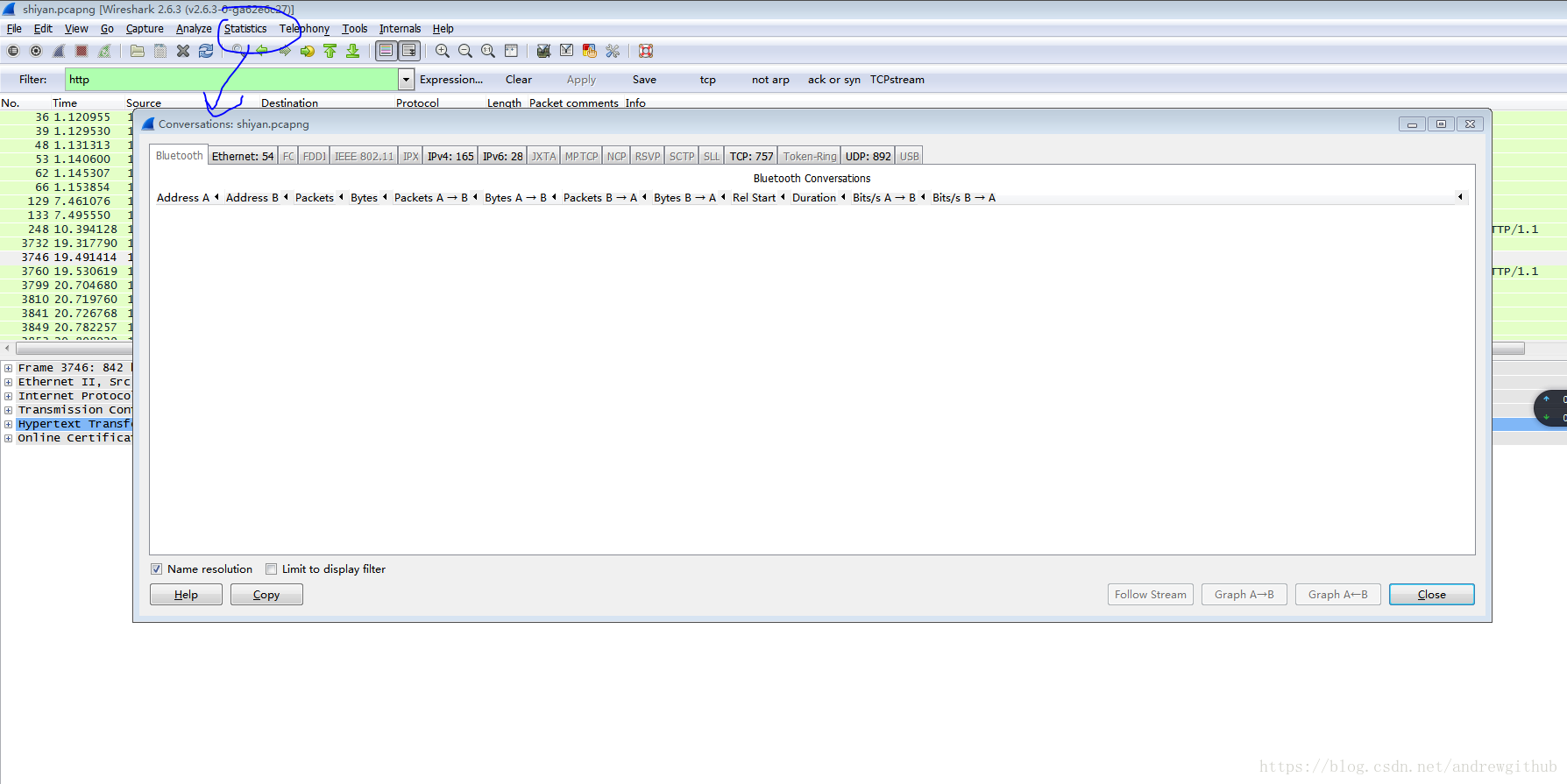Toggle auto scroll in live capture icon
Screen dimensions: 1567x784
pyautogui.click(x=409, y=51)
